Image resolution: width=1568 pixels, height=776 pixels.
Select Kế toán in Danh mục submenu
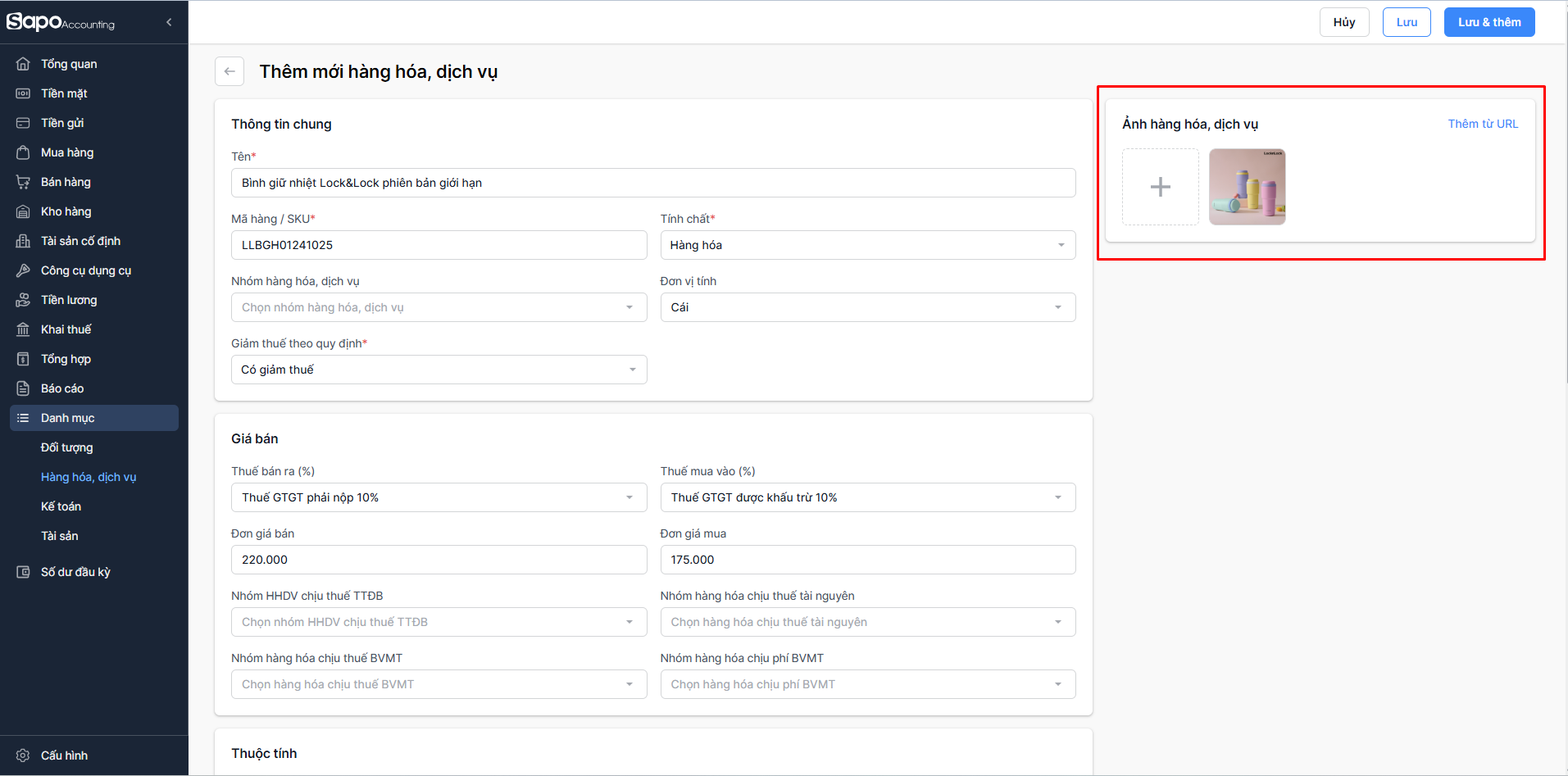click(61, 506)
